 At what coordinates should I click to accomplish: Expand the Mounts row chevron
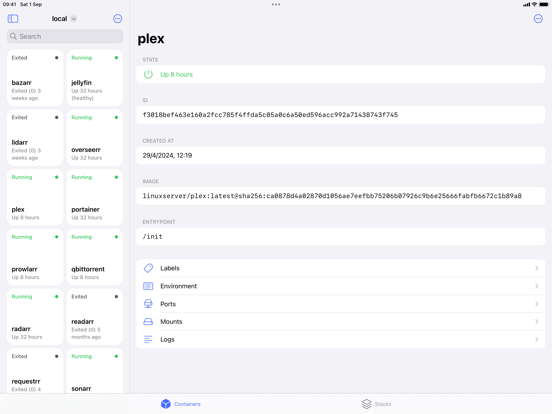(537, 322)
